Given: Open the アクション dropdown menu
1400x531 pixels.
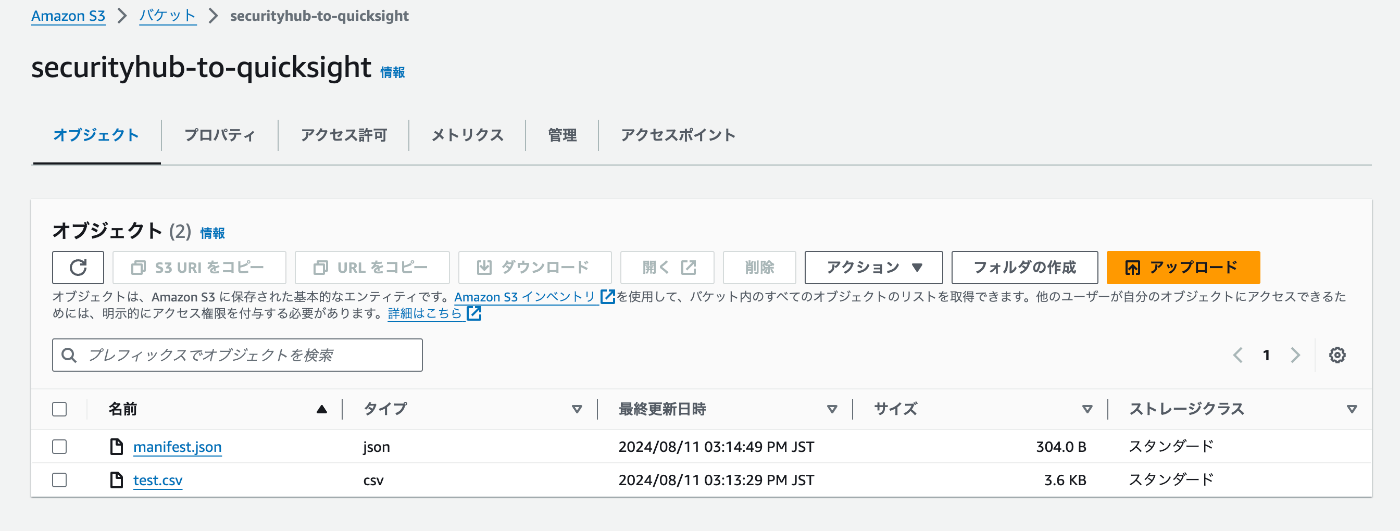Looking at the screenshot, I should pyautogui.click(x=873, y=267).
